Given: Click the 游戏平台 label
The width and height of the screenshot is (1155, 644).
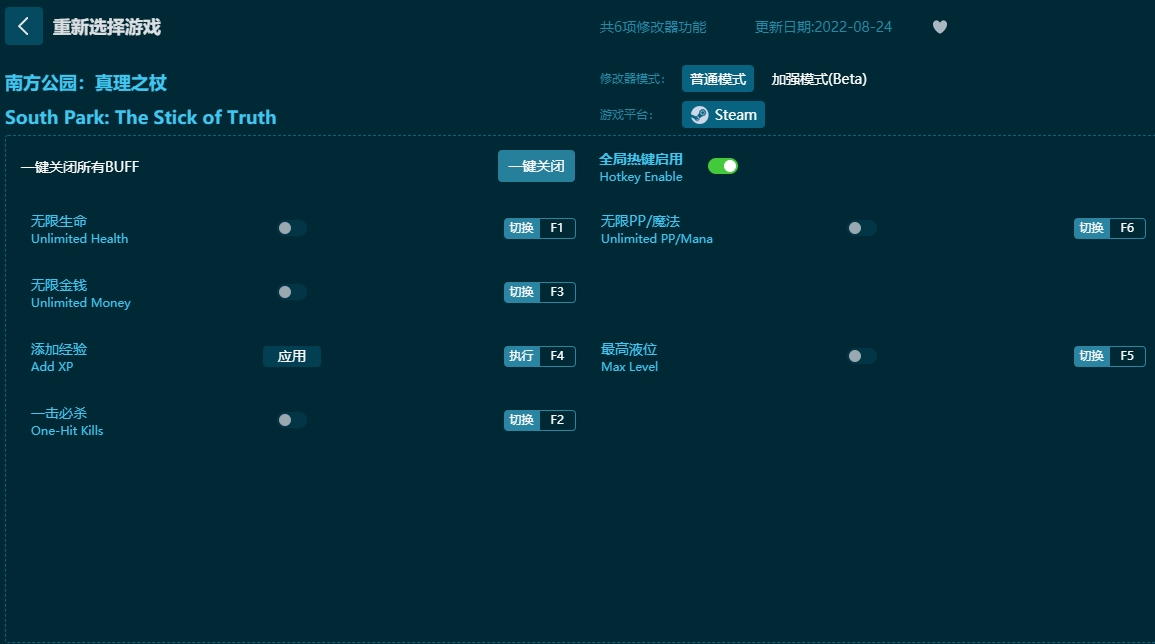Looking at the screenshot, I should pyautogui.click(x=626, y=115).
